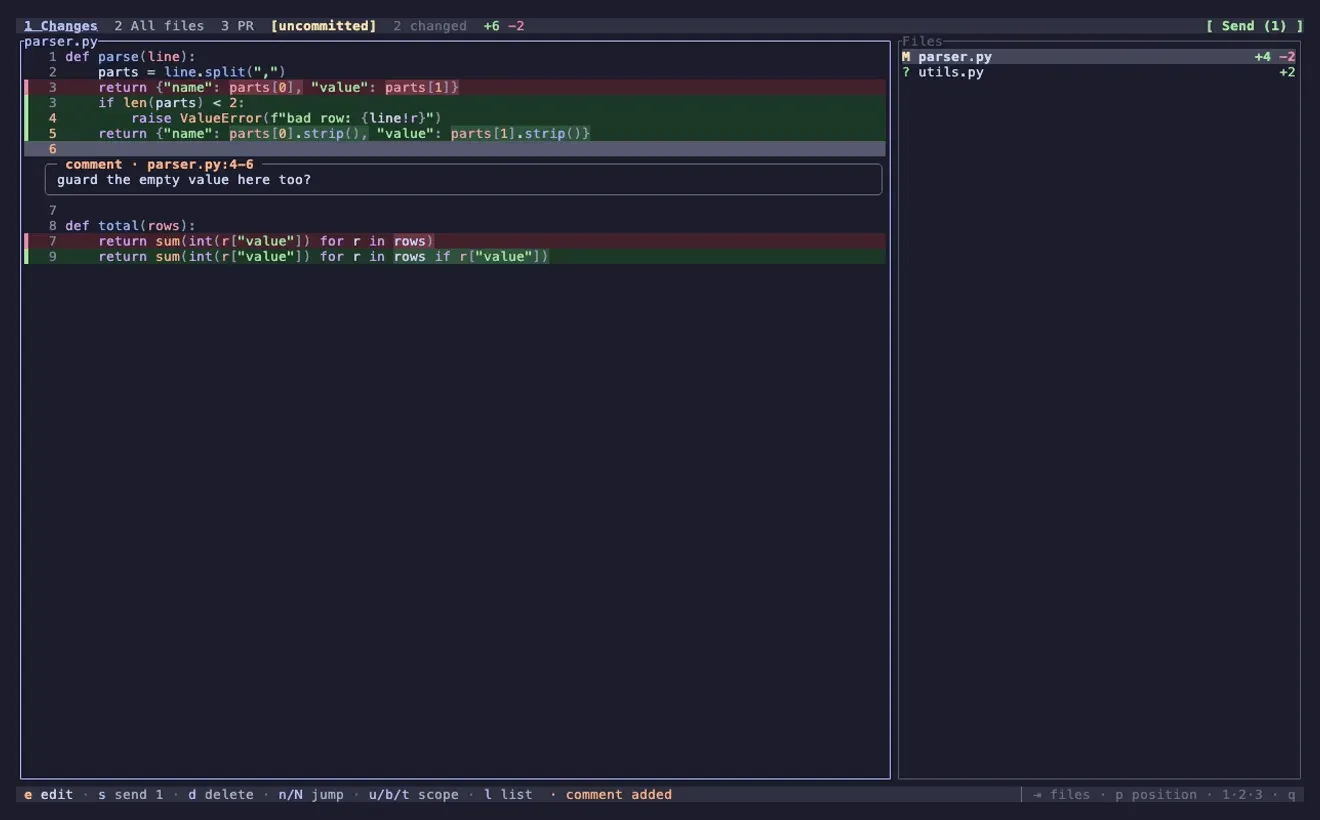
Task: Click the ⇥ files hint in status bar
Action: pyautogui.click(x=1062, y=795)
